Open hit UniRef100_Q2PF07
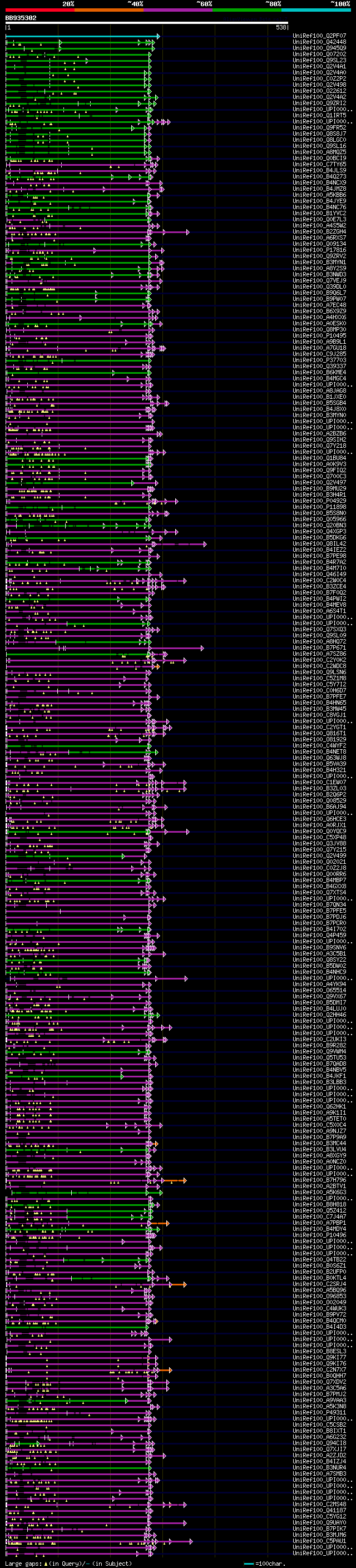356x1568 pixels. (319, 36)
